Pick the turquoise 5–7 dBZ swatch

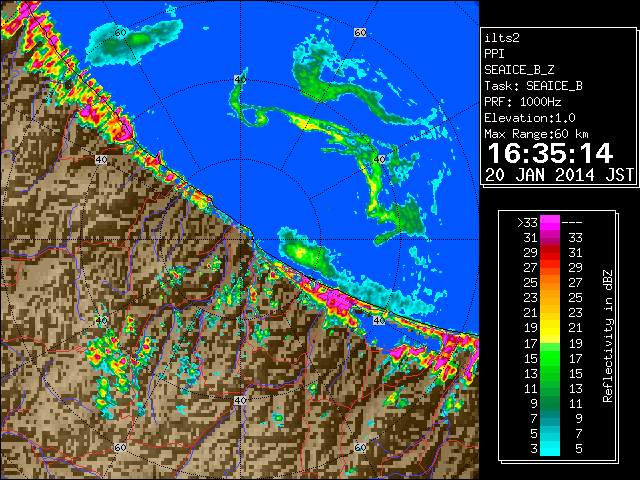tap(550, 434)
